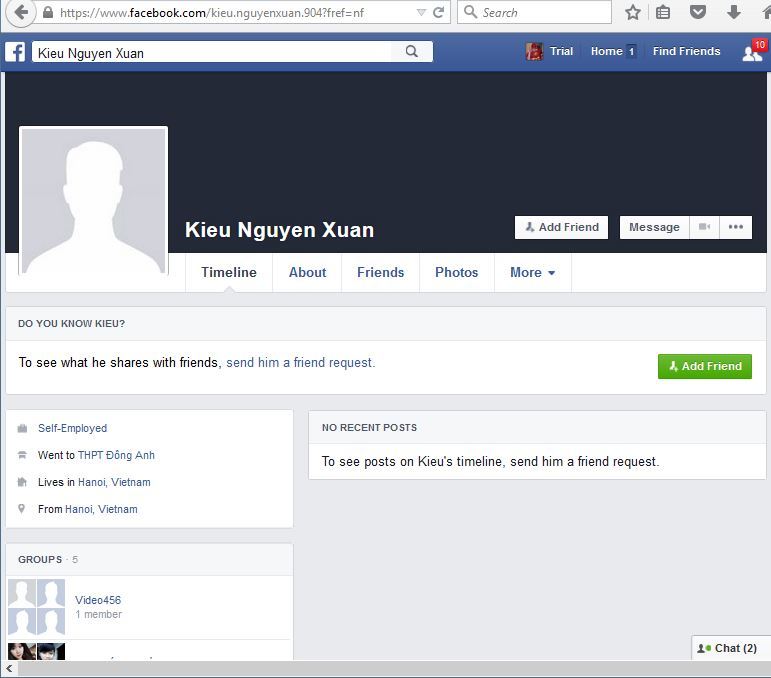Open the three-dots more actions button
The width and height of the screenshot is (771, 678).
736,227
